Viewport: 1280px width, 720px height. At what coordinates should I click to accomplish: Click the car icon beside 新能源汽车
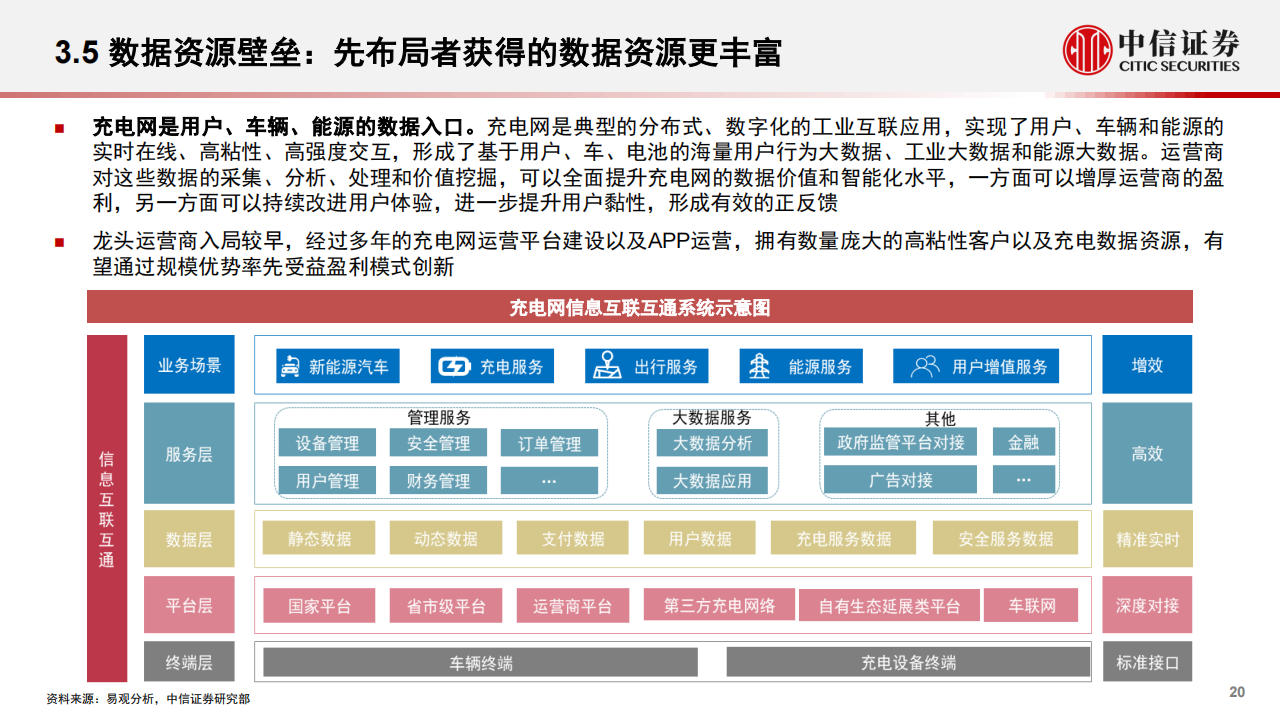291,366
